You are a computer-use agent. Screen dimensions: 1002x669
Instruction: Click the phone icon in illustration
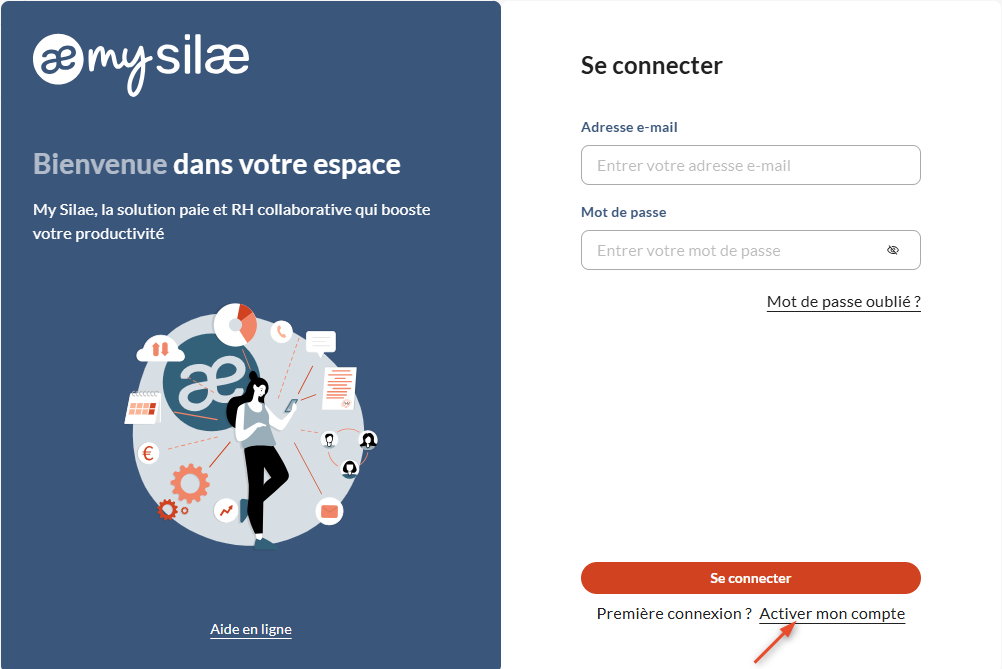[281, 332]
